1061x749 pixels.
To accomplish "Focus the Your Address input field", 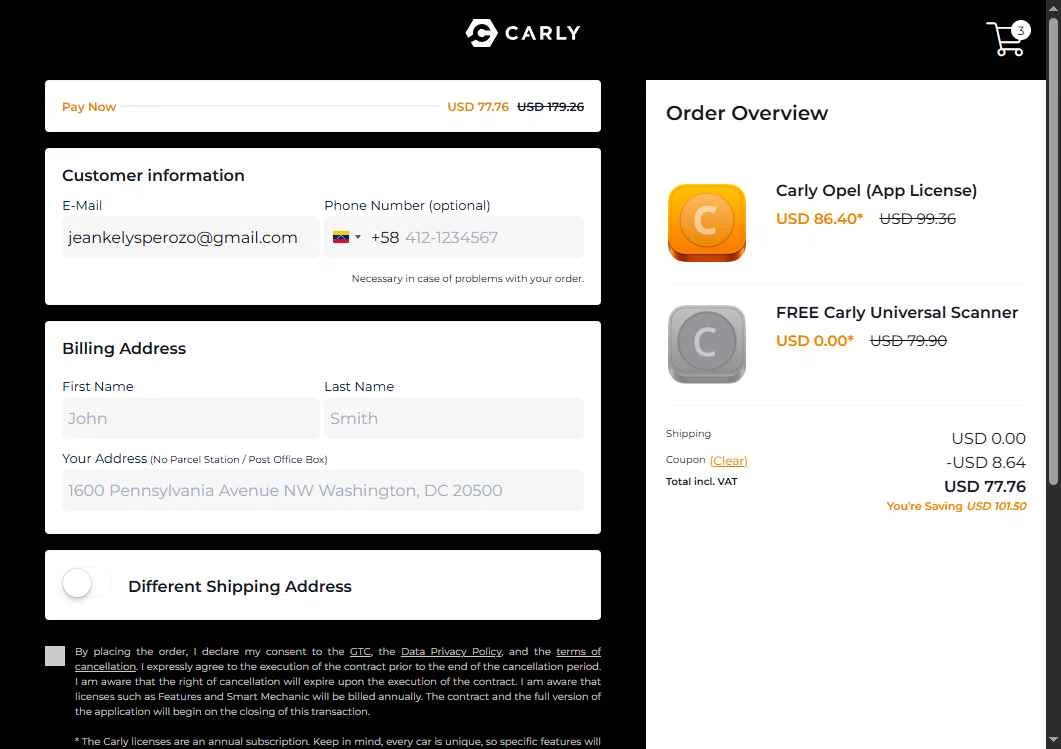I will coord(323,490).
